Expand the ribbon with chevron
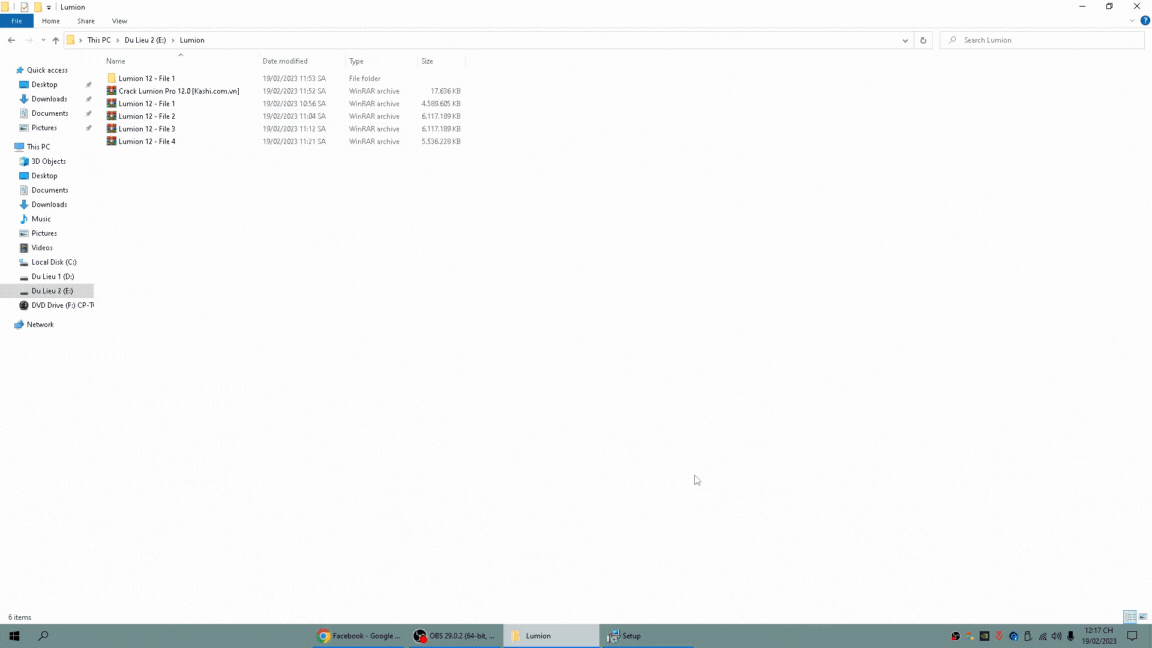Image resolution: width=1152 pixels, height=648 pixels. [x=1132, y=21]
